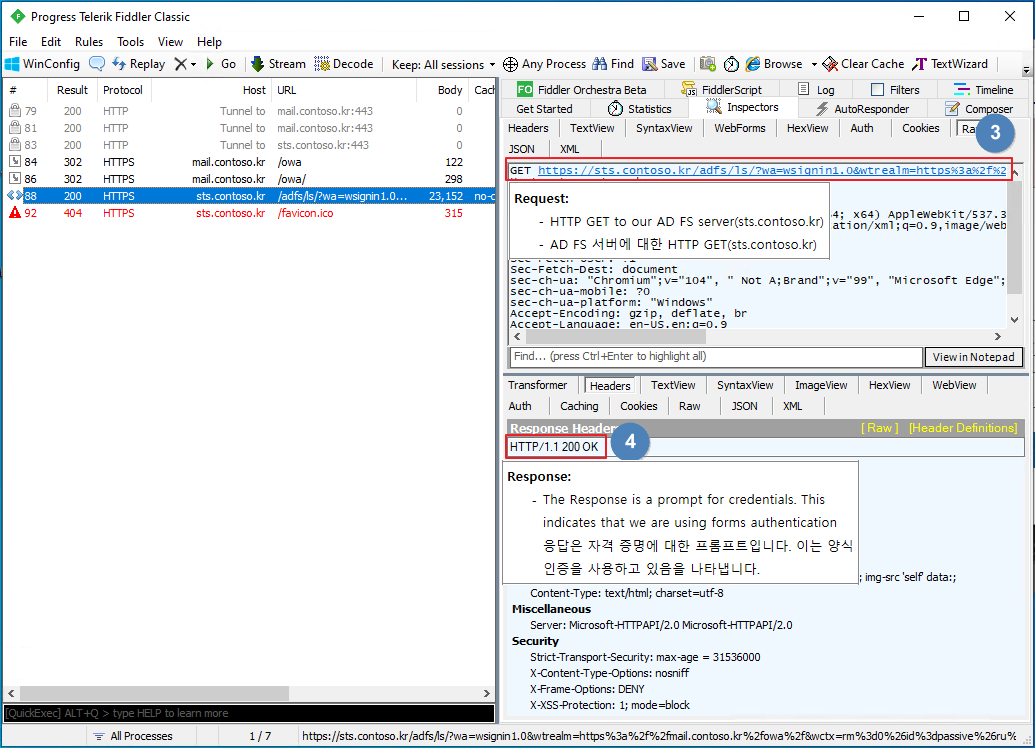The image size is (1035, 748).
Task: Switch to the Statistics tab
Action: (x=640, y=109)
